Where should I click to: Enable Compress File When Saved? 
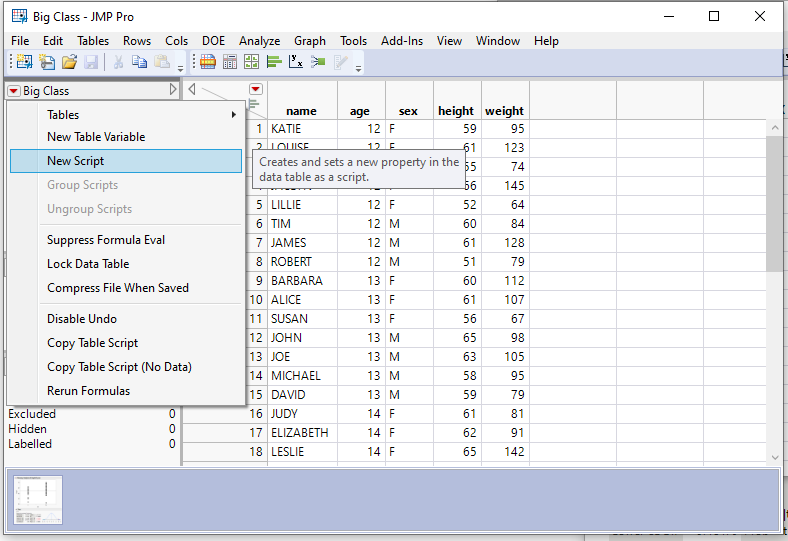(x=118, y=288)
